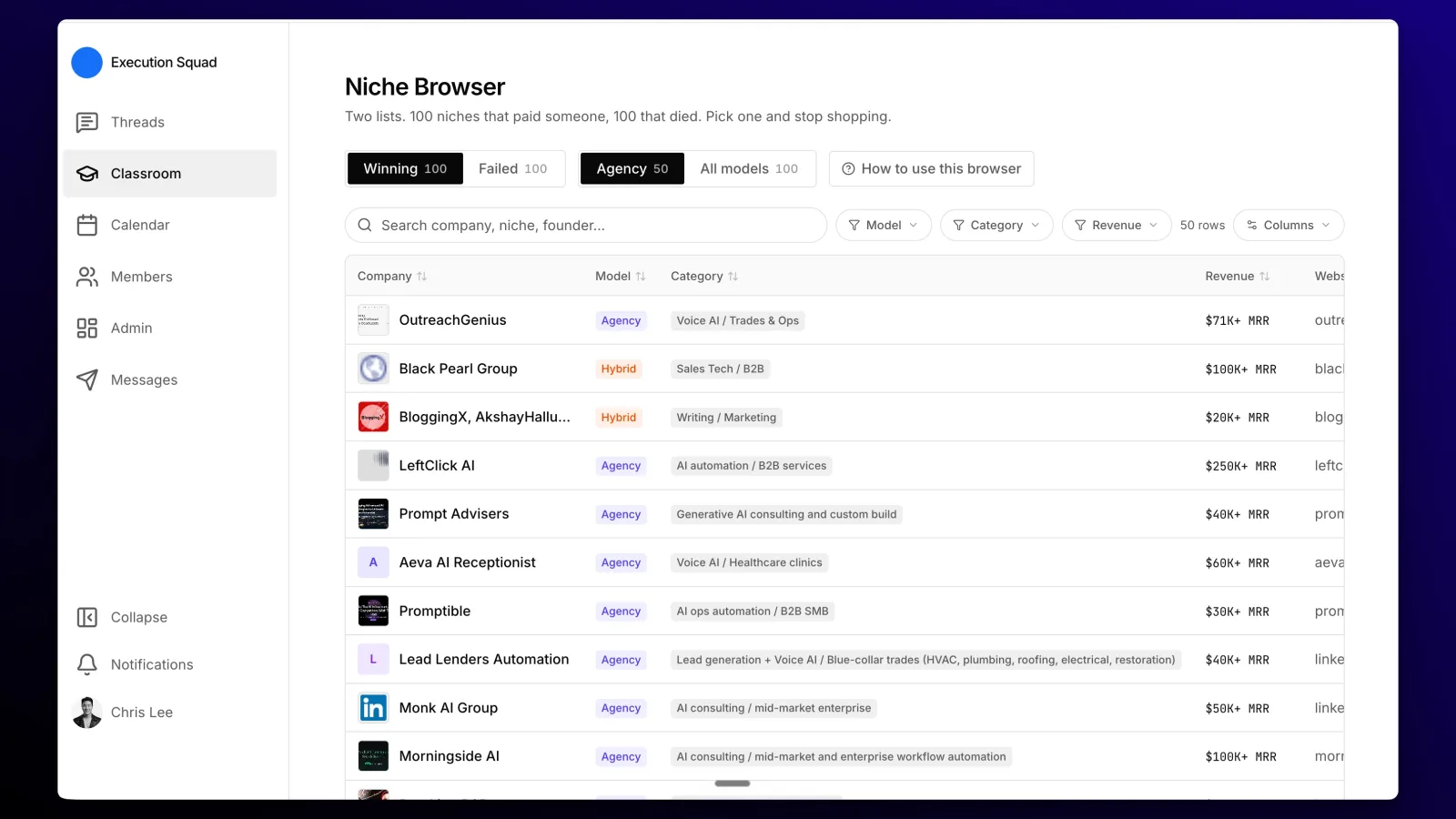Image resolution: width=1456 pixels, height=819 pixels.
Task: Click Sales Tech / B2B category tag
Action: click(720, 369)
